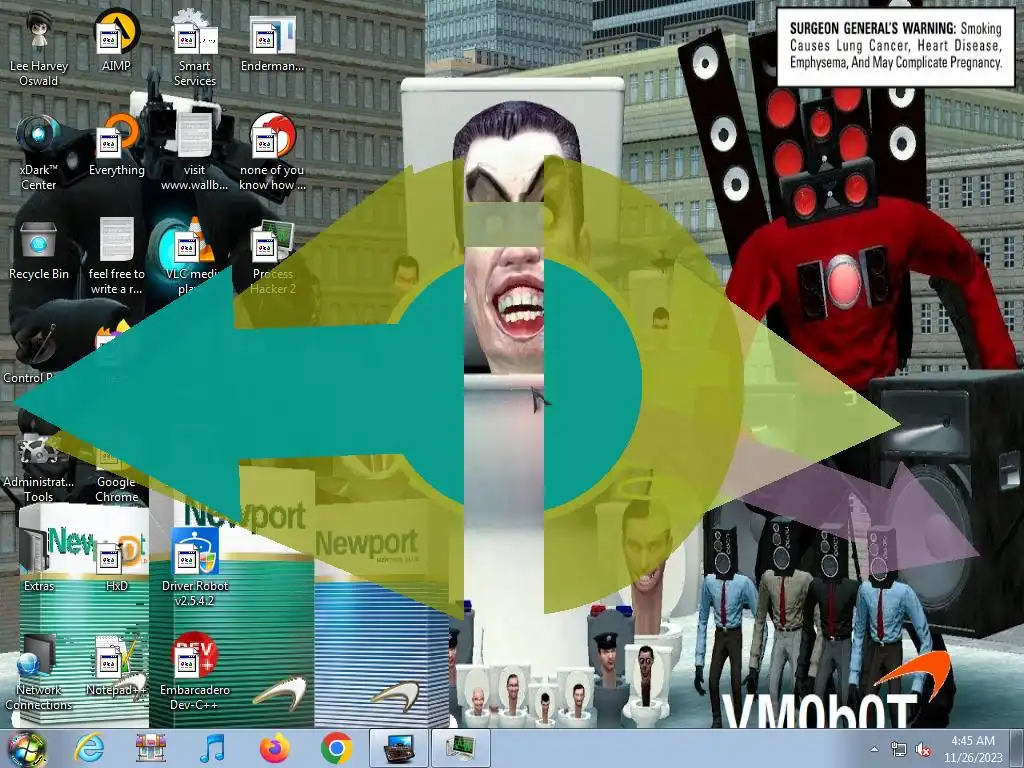The image size is (1024, 768).
Task: Open the pinned shop-front app on the taskbar
Action: (151, 748)
